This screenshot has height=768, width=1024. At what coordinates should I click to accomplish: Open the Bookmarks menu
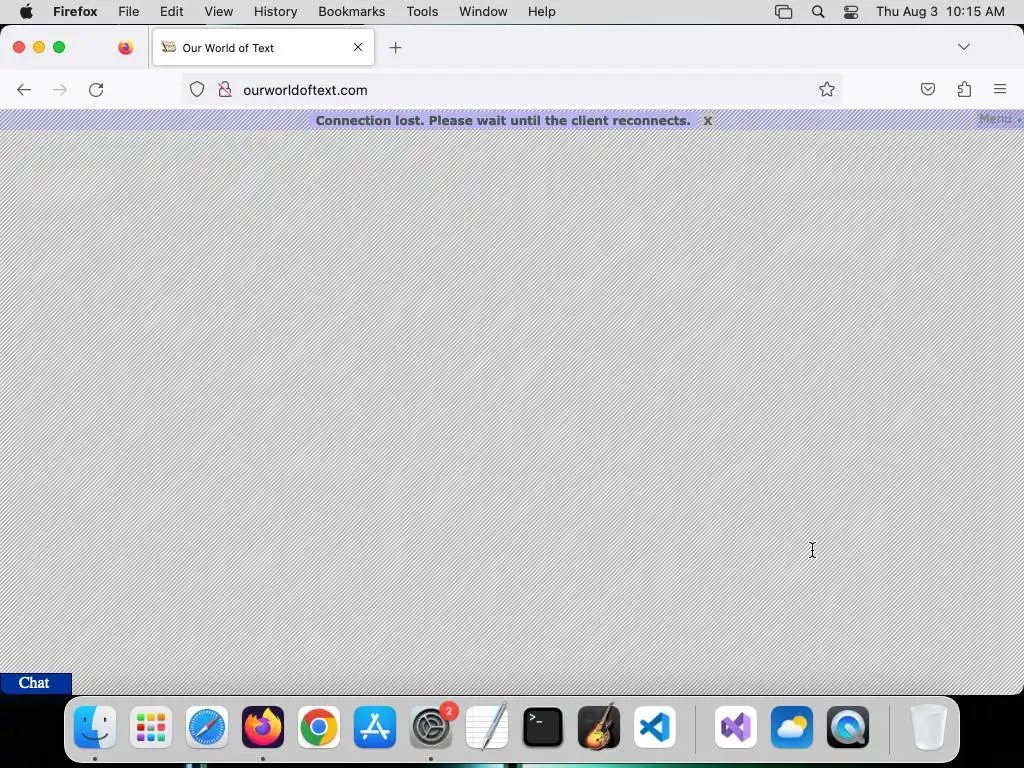point(351,12)
